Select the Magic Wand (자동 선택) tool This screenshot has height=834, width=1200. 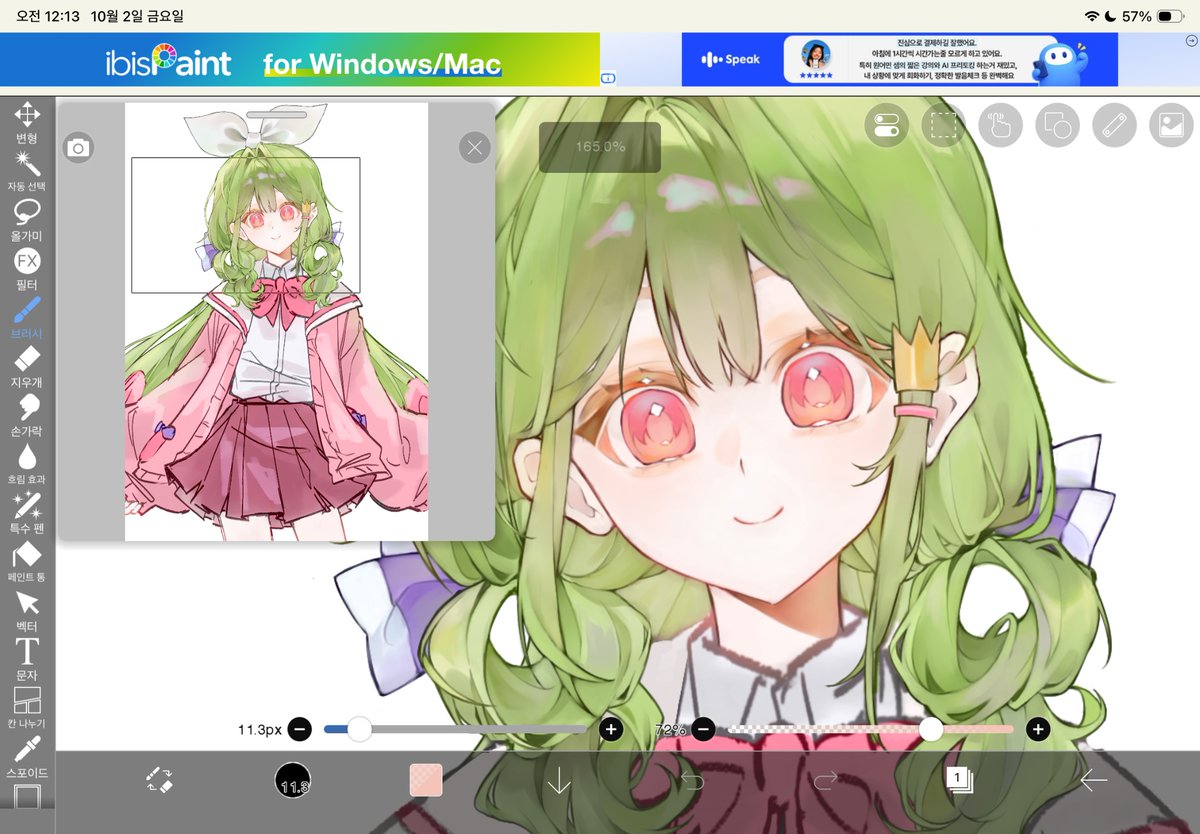point(27,171)
